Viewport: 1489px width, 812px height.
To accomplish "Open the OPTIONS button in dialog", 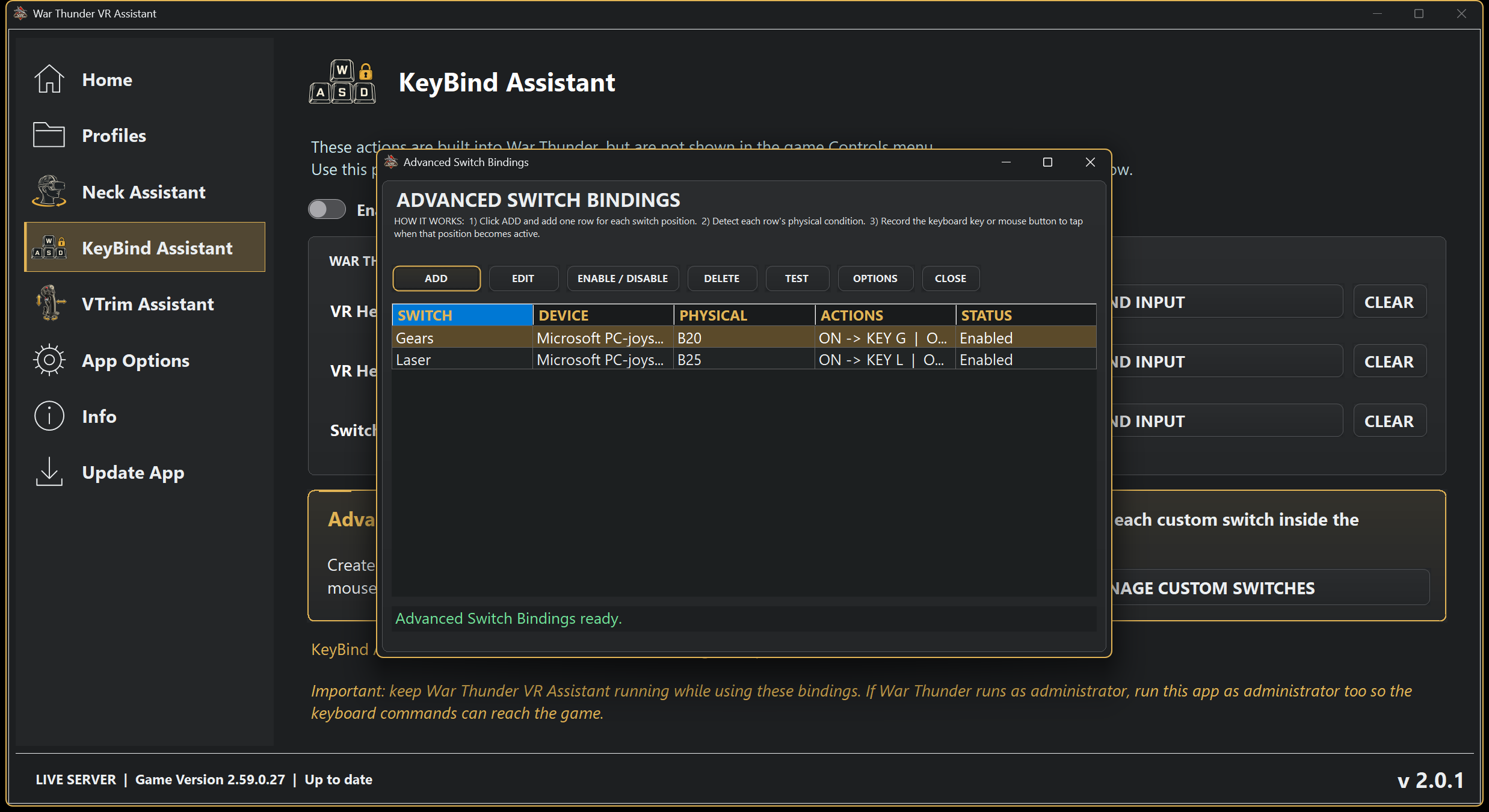I will [x=875, y=278].
